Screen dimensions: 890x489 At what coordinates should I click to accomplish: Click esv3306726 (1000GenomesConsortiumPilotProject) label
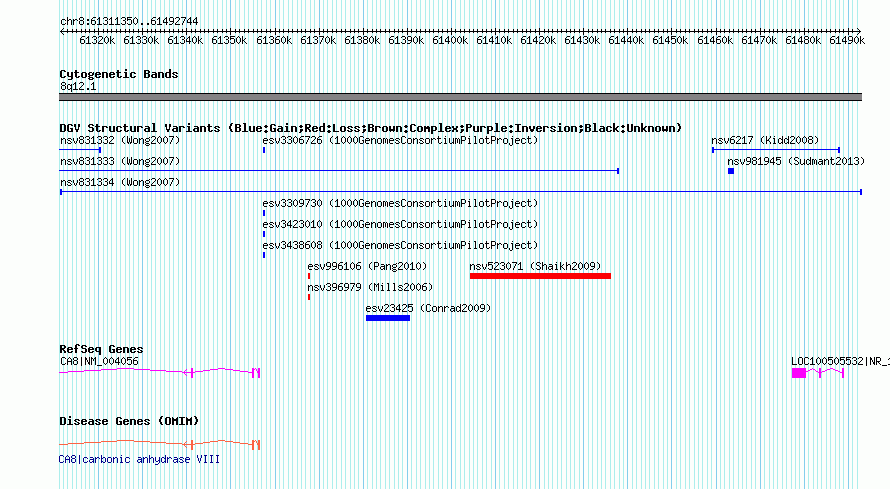tap(400, 140)
